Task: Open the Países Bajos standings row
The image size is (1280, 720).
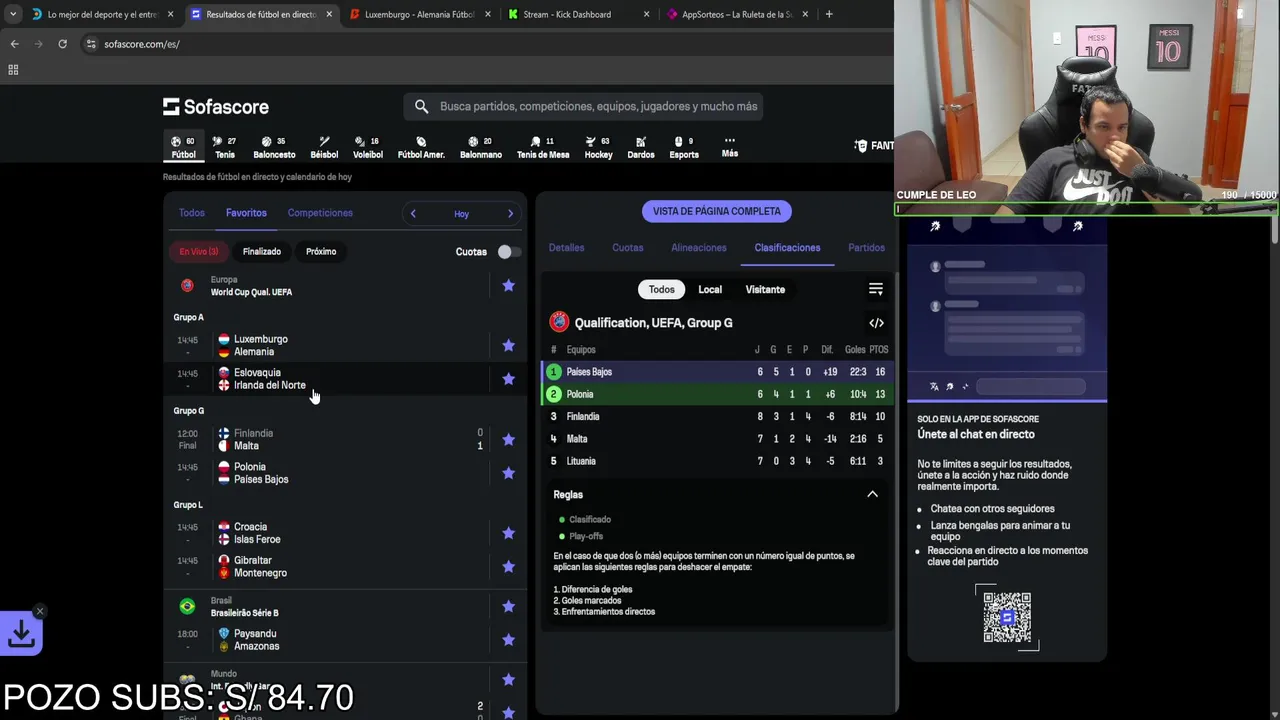Action: [x=716, y=372]
